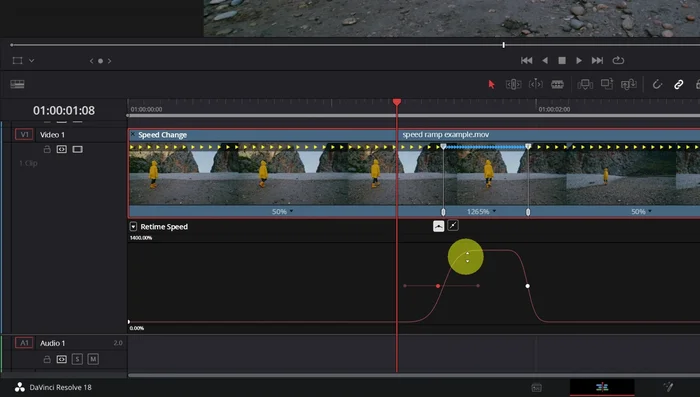Viewport: 700px width, 397px height.
Task: Jump to first frame transport button
Action: click(526, 60)
